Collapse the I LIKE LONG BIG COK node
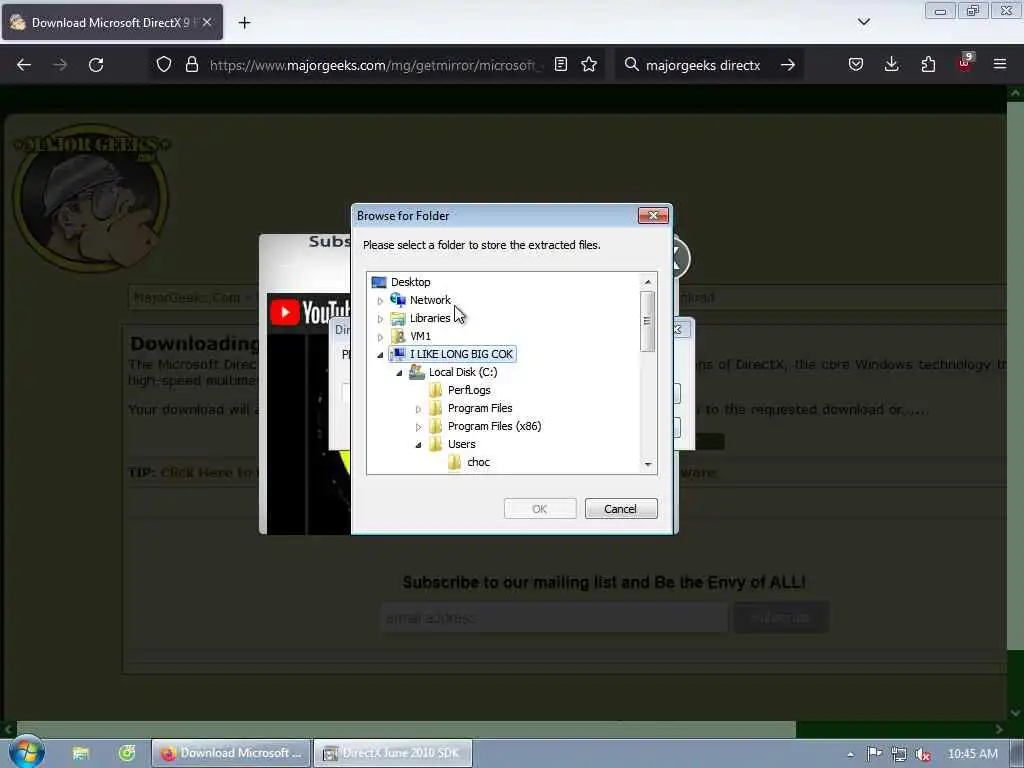Viewport: 1024px width, 768px height. tap(380, 355)
